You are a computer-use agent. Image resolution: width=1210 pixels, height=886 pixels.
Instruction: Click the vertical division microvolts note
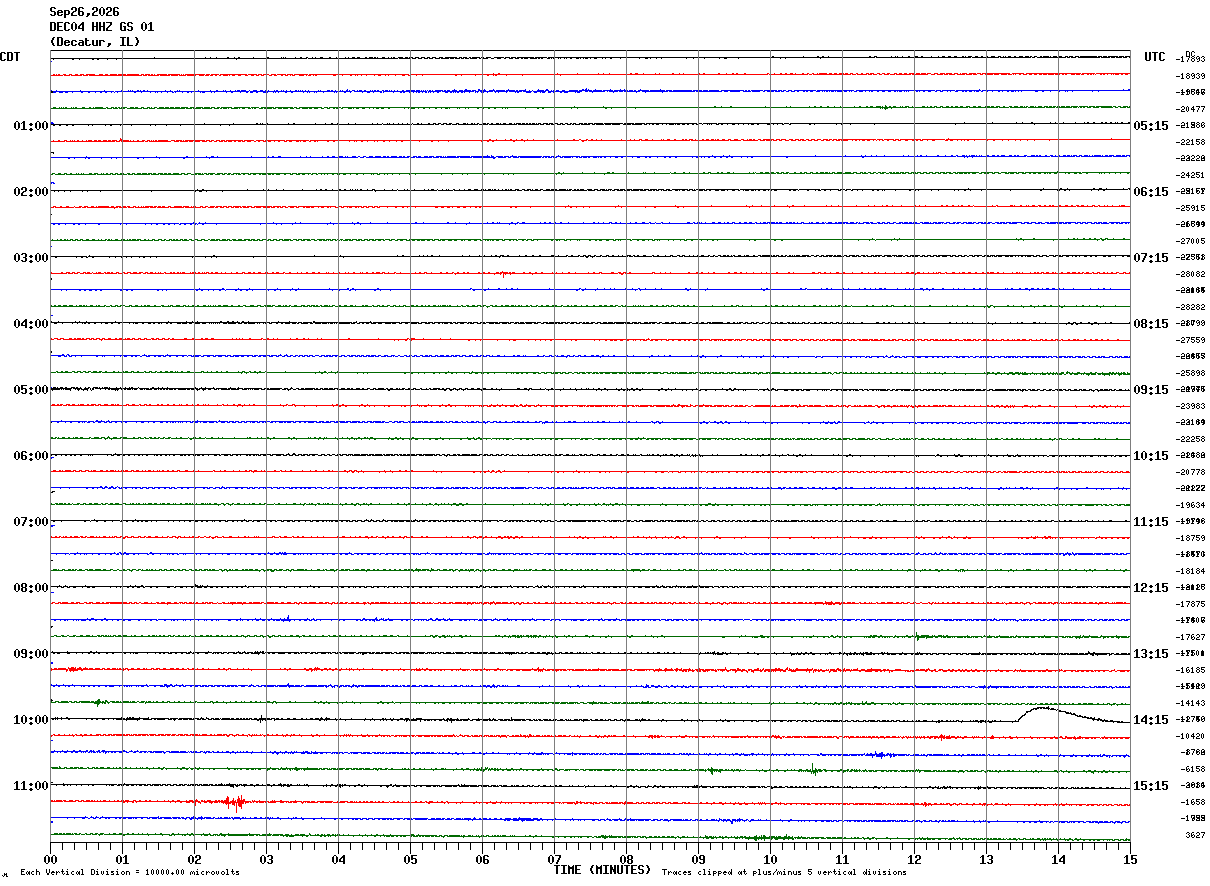click(130, 872)
